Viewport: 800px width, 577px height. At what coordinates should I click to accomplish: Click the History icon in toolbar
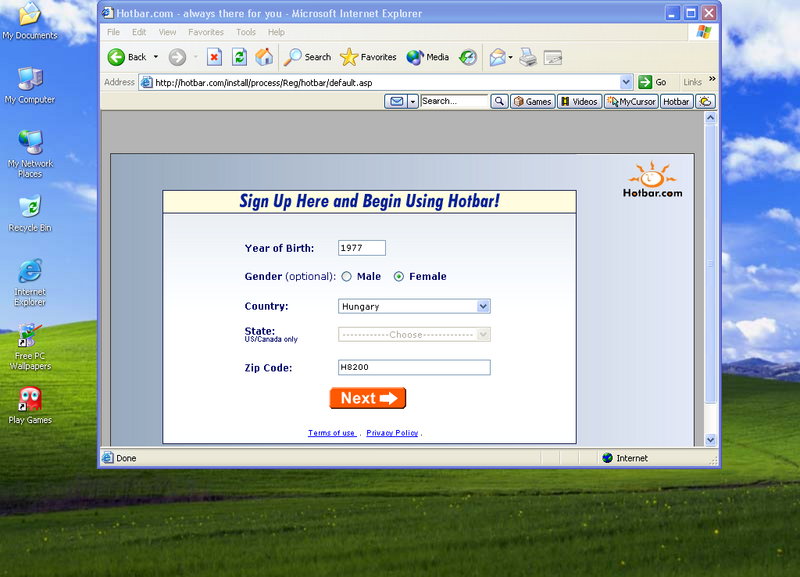[468, 57]
